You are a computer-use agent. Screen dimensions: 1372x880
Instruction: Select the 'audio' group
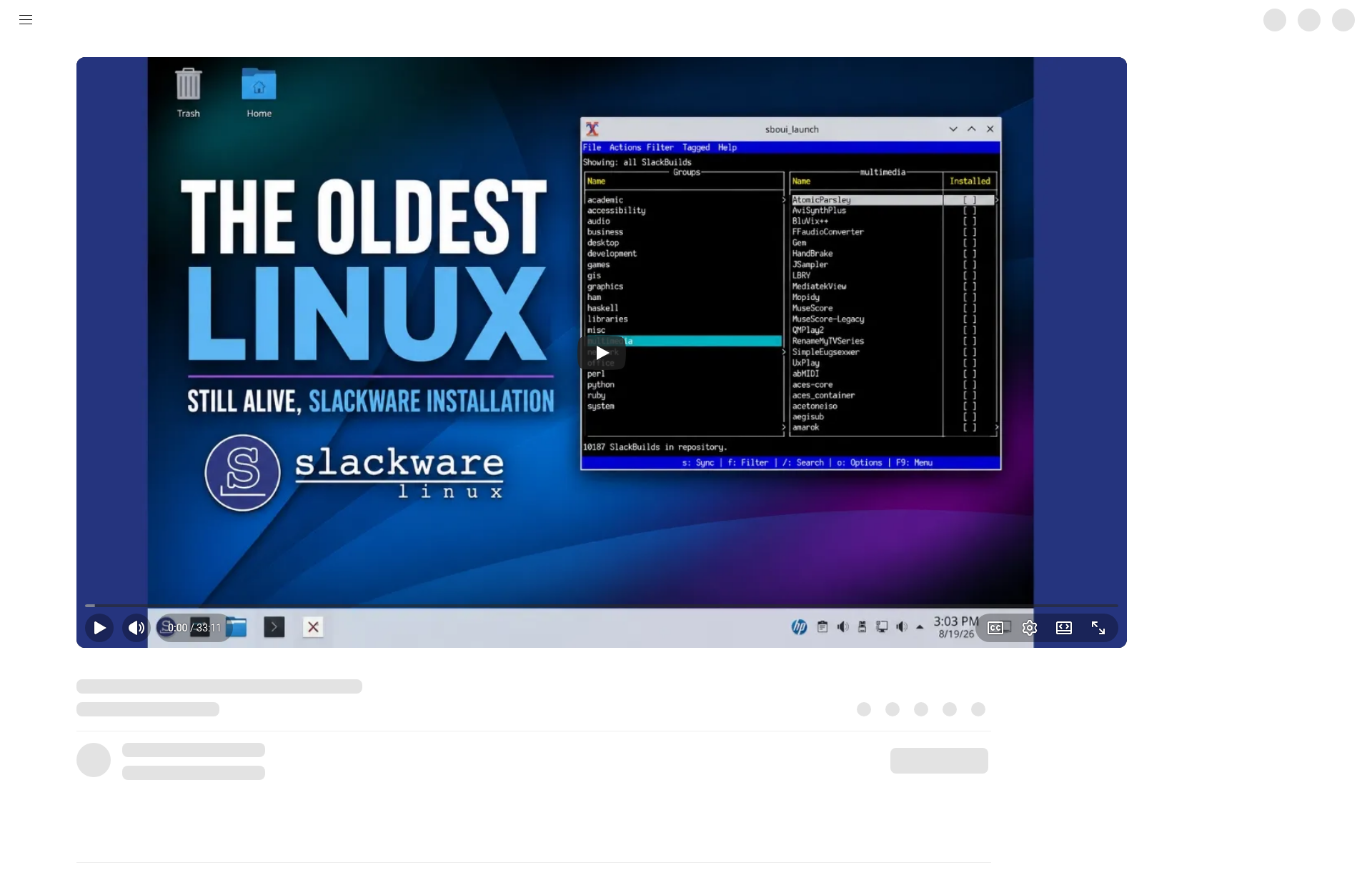[x=599, y=221]
